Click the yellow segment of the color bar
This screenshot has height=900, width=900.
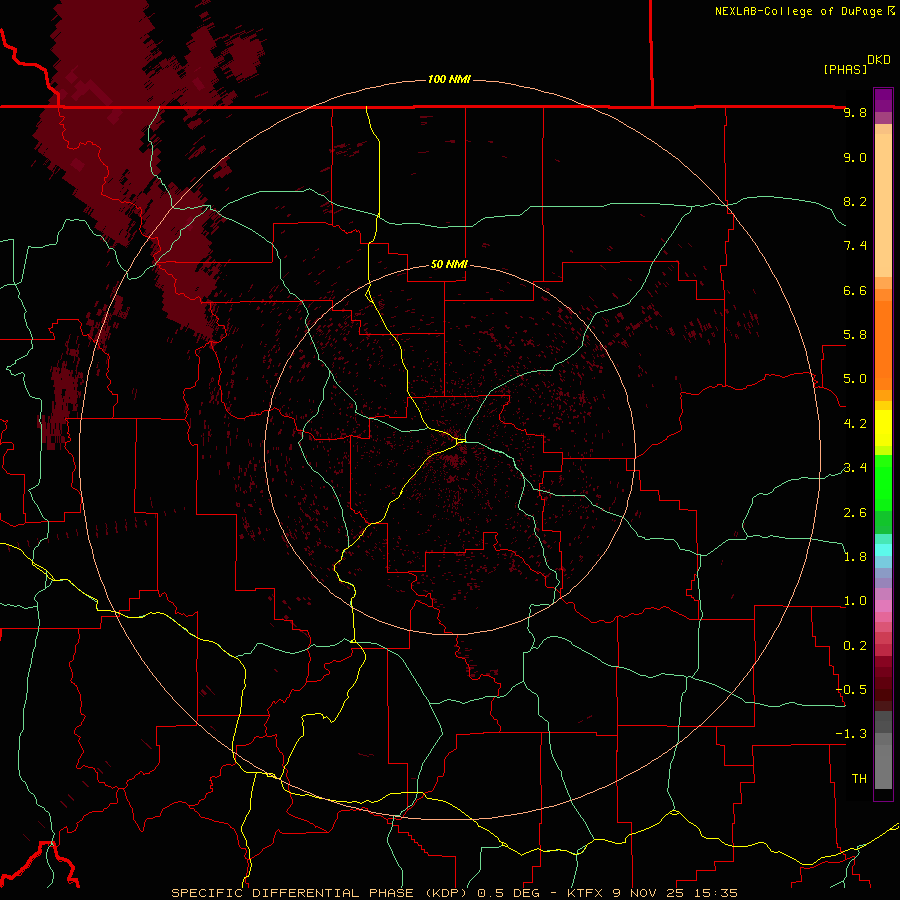pyautogui.click(x=883, y=428)
